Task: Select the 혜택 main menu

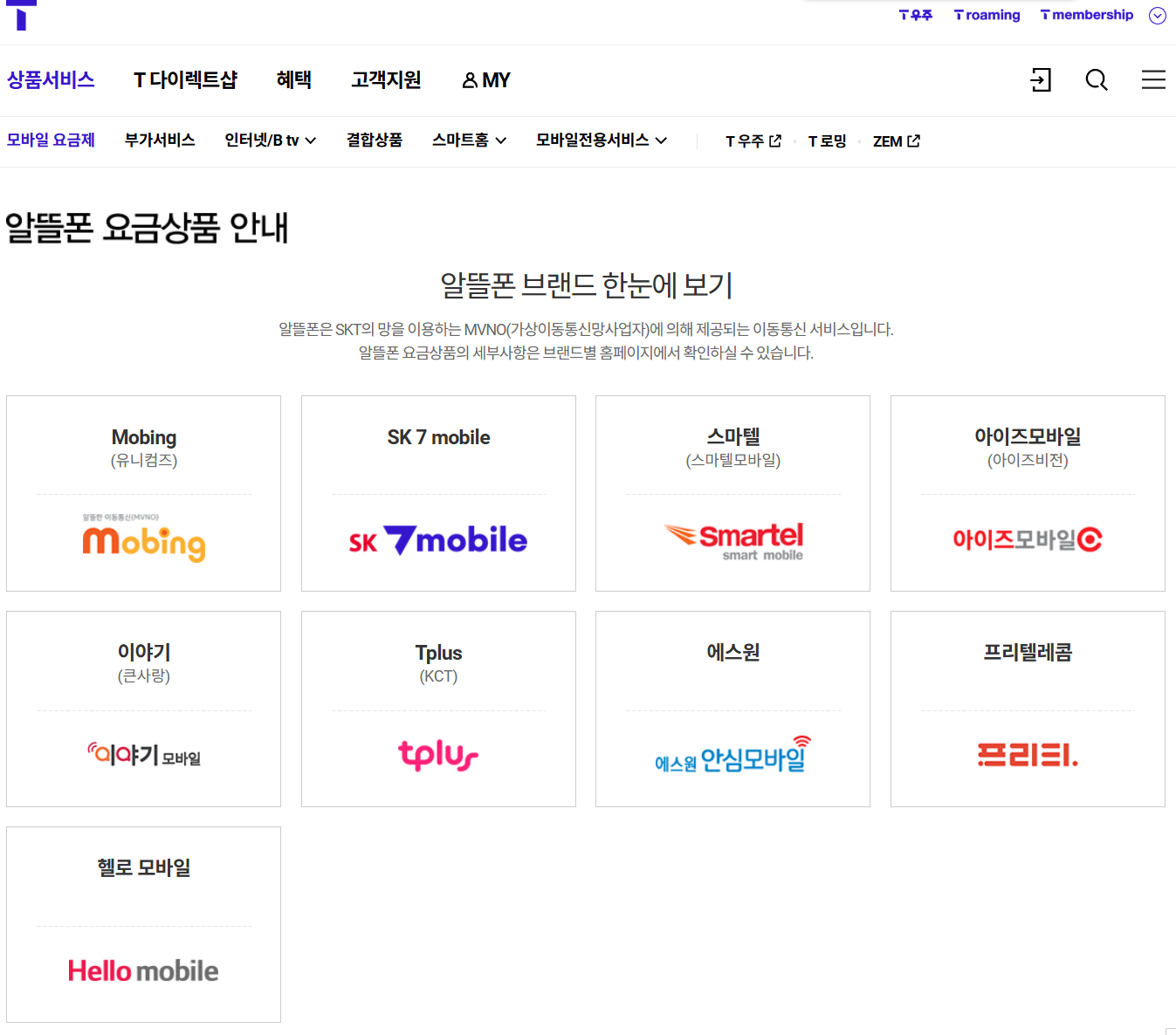Action: tap(294, 79)
